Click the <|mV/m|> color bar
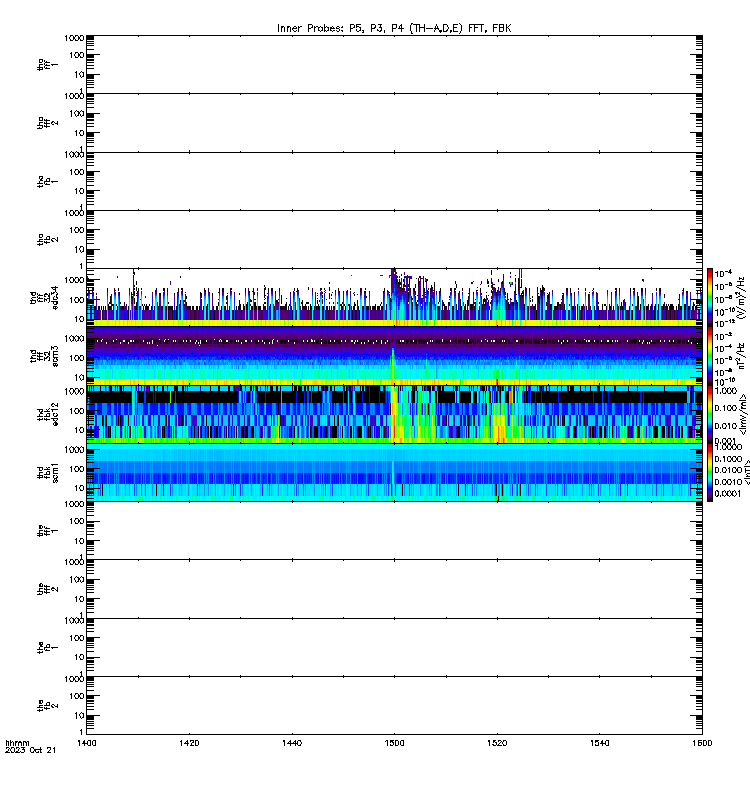This screenshot has height=800, width=750. click(710, 414)
